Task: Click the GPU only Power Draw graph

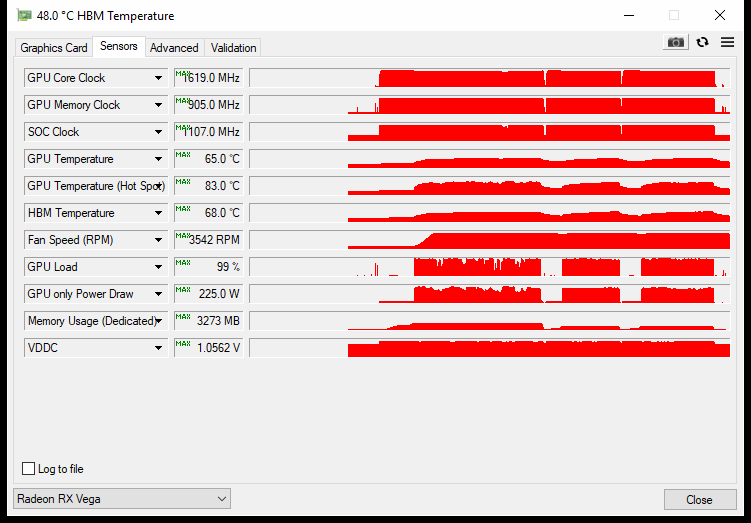Action: 489,294
